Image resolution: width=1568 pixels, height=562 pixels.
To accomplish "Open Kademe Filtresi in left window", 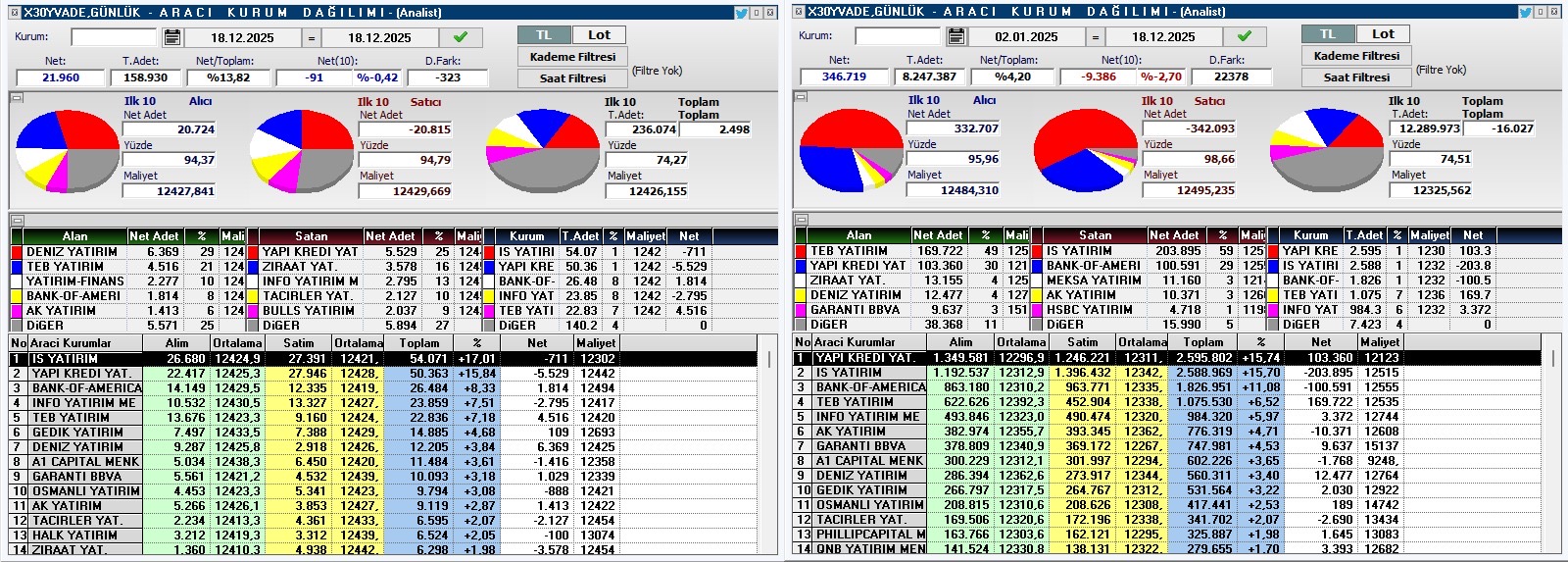I will pos(572,57).
